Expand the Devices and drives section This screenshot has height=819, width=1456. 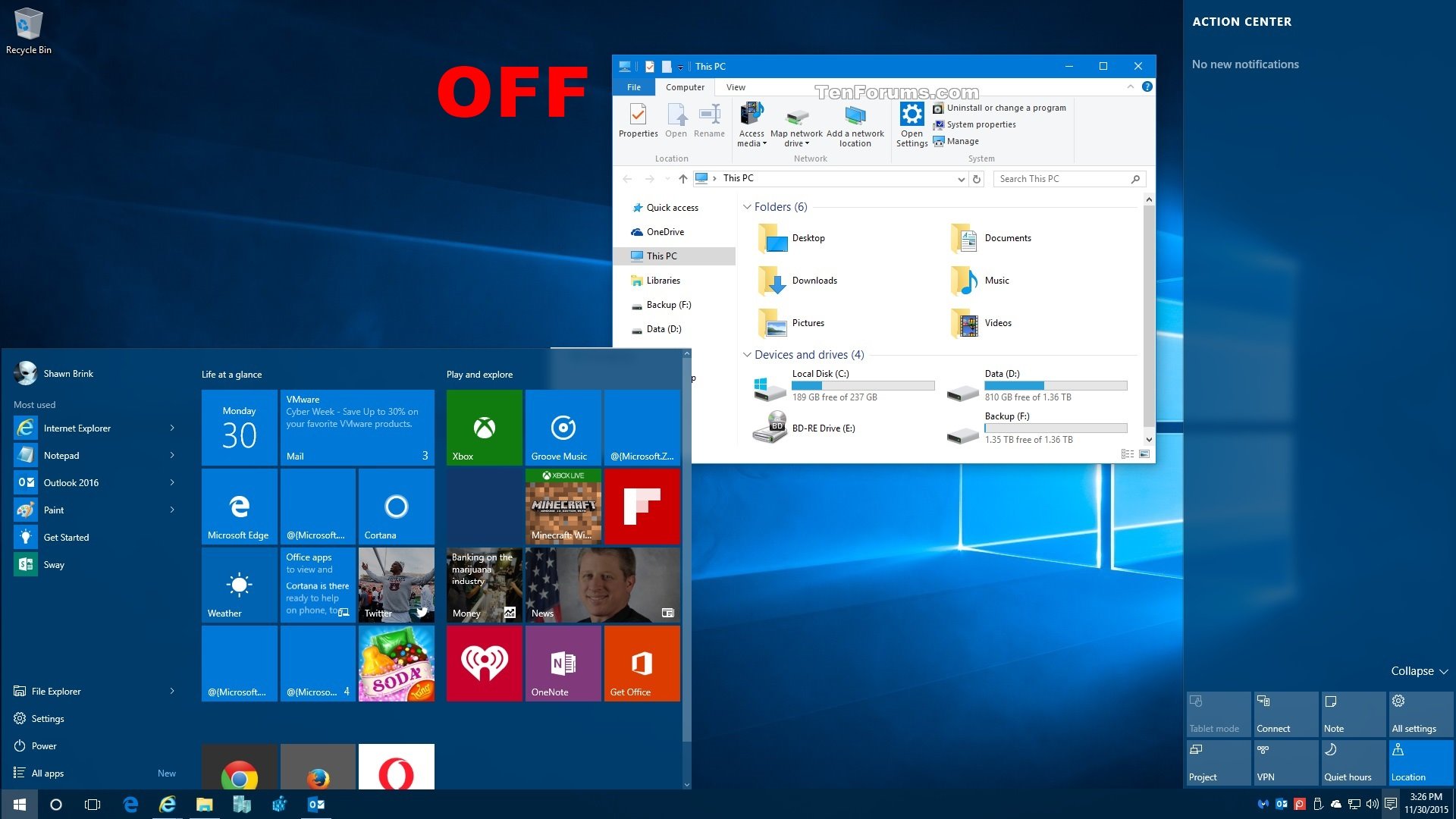[749, 354]
